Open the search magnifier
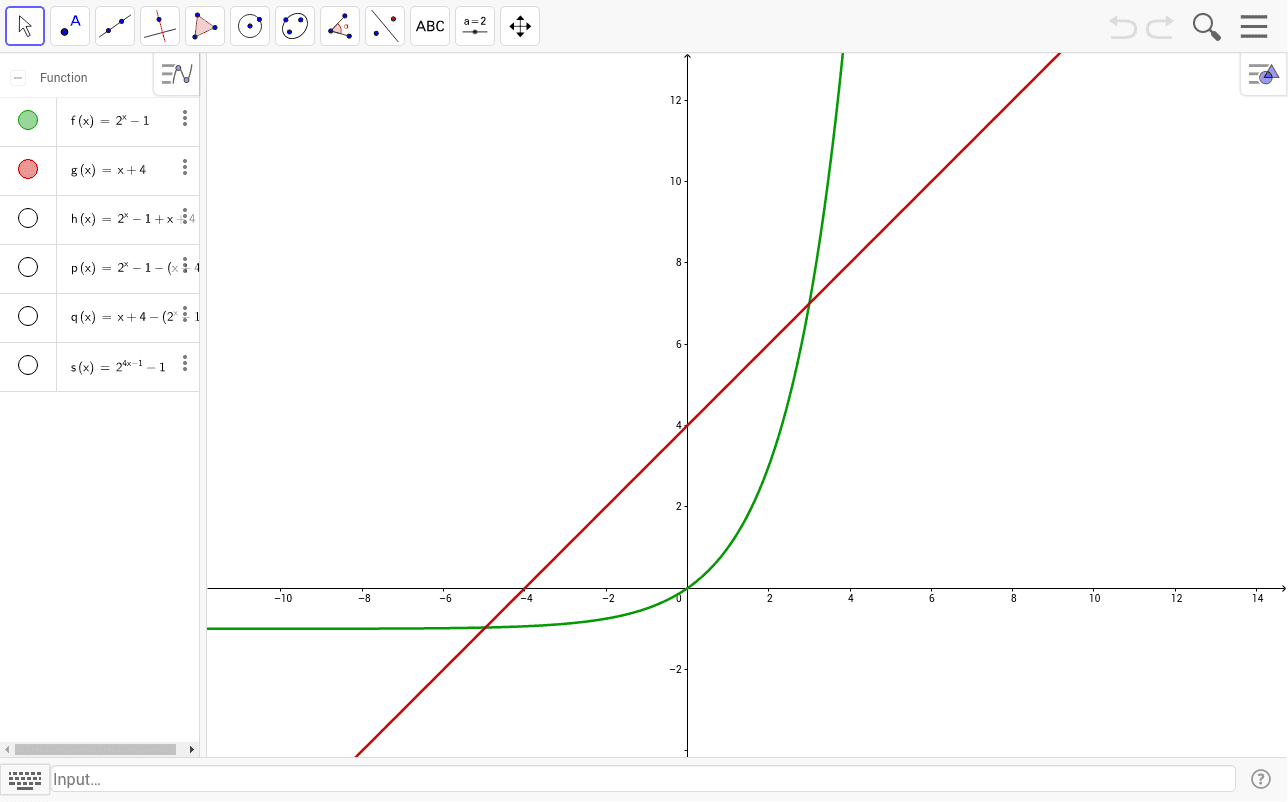 click(1207, 27)
